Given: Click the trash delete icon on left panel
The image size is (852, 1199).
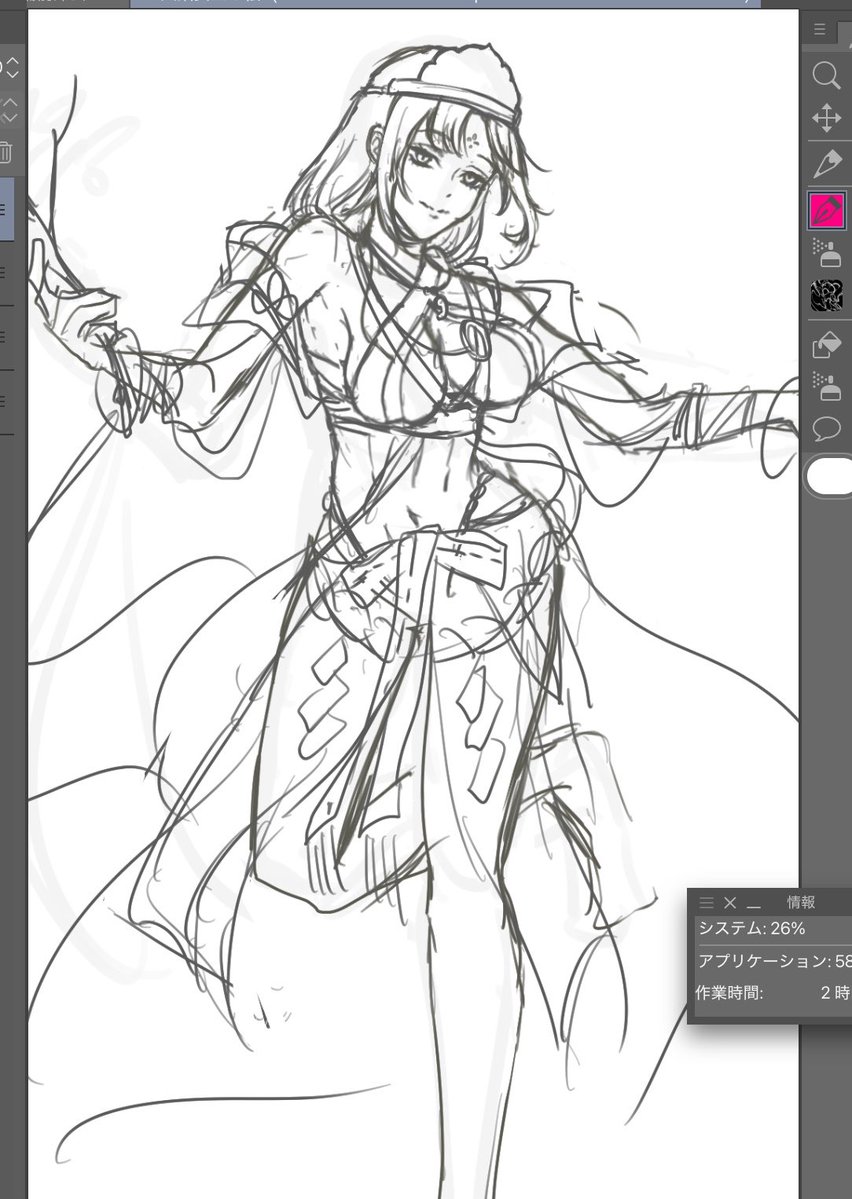Looking at the screenshot, I should 5,152.
